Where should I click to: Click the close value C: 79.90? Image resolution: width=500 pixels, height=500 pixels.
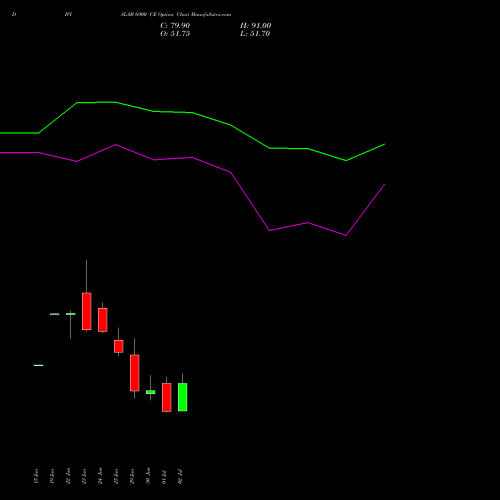pyautogui.click(x=175, y=26)
